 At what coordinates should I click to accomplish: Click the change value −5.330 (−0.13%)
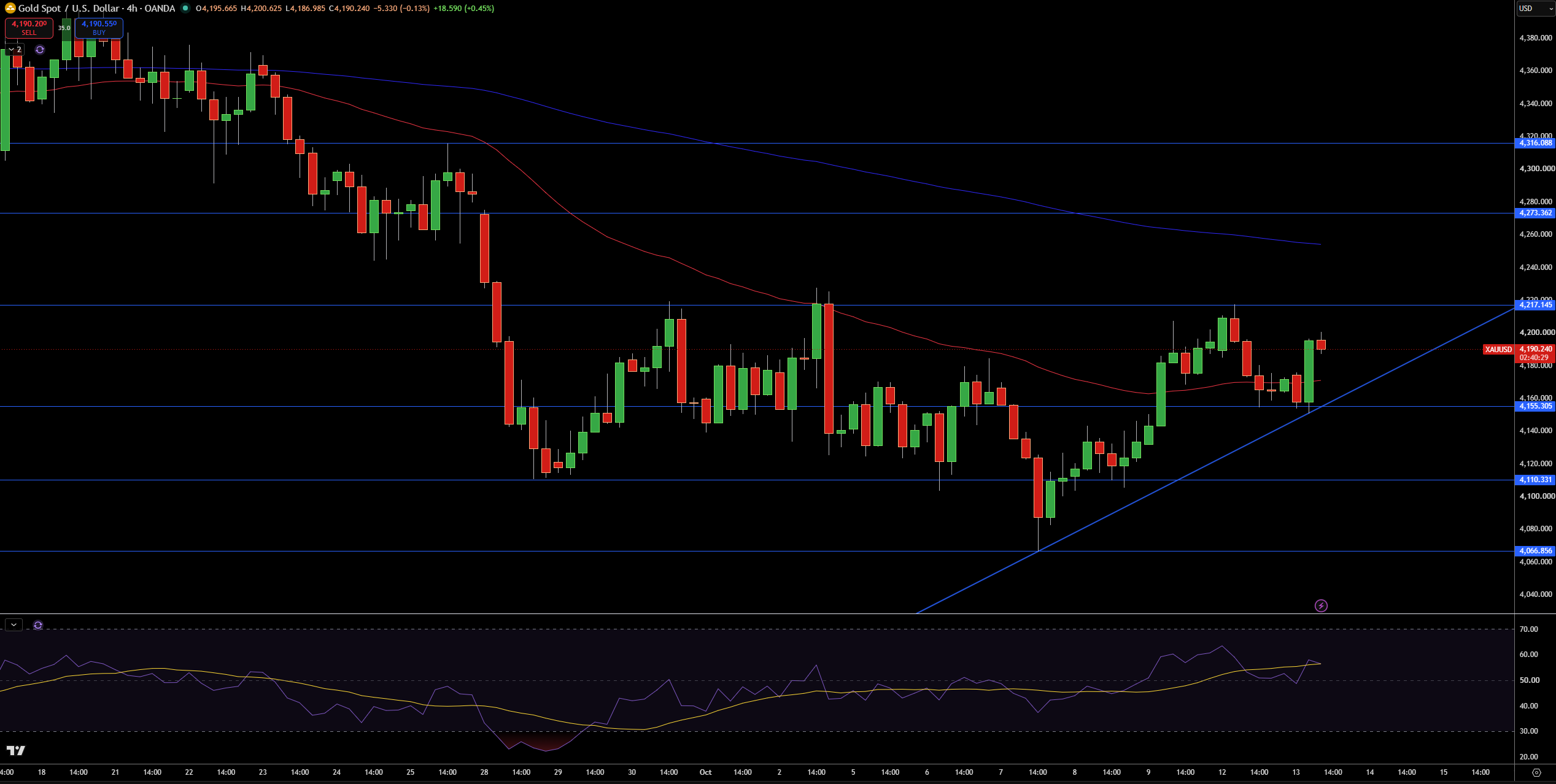point(401,9)
